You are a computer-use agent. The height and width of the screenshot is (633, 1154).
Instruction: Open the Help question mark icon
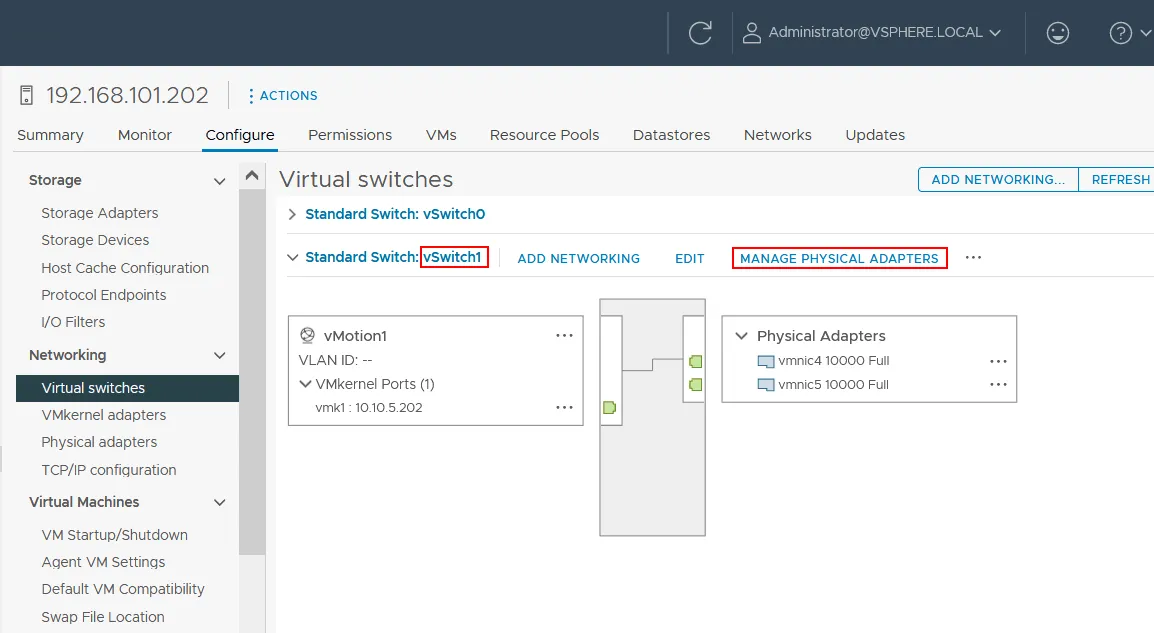pos(1119,32)
